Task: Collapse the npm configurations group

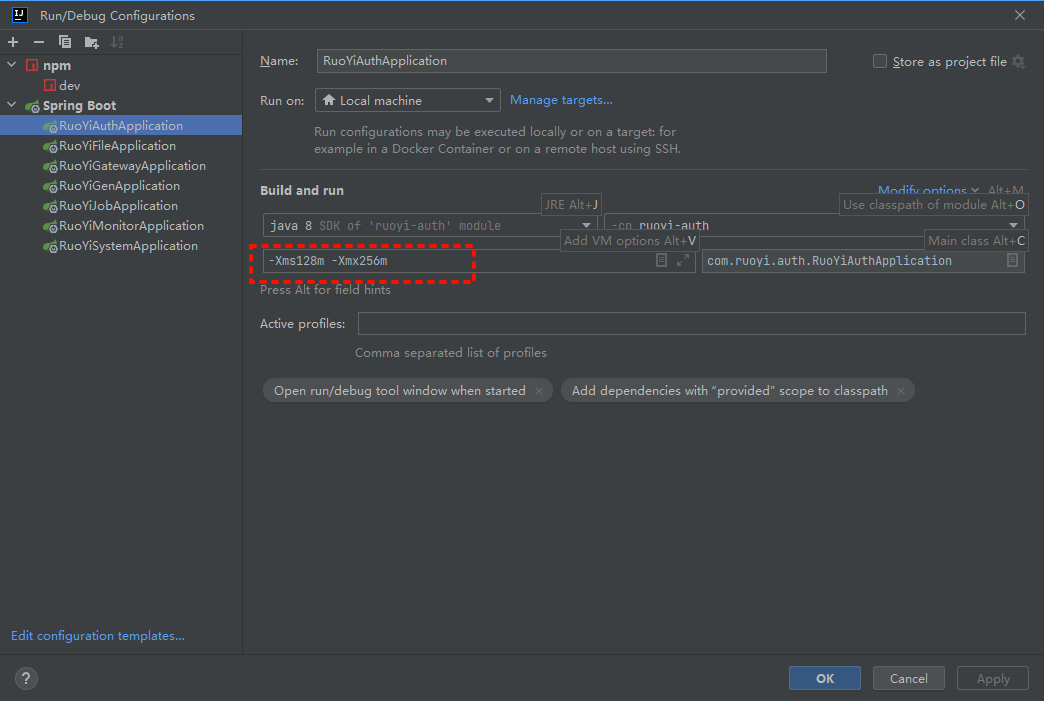Action: pos(12,65)
